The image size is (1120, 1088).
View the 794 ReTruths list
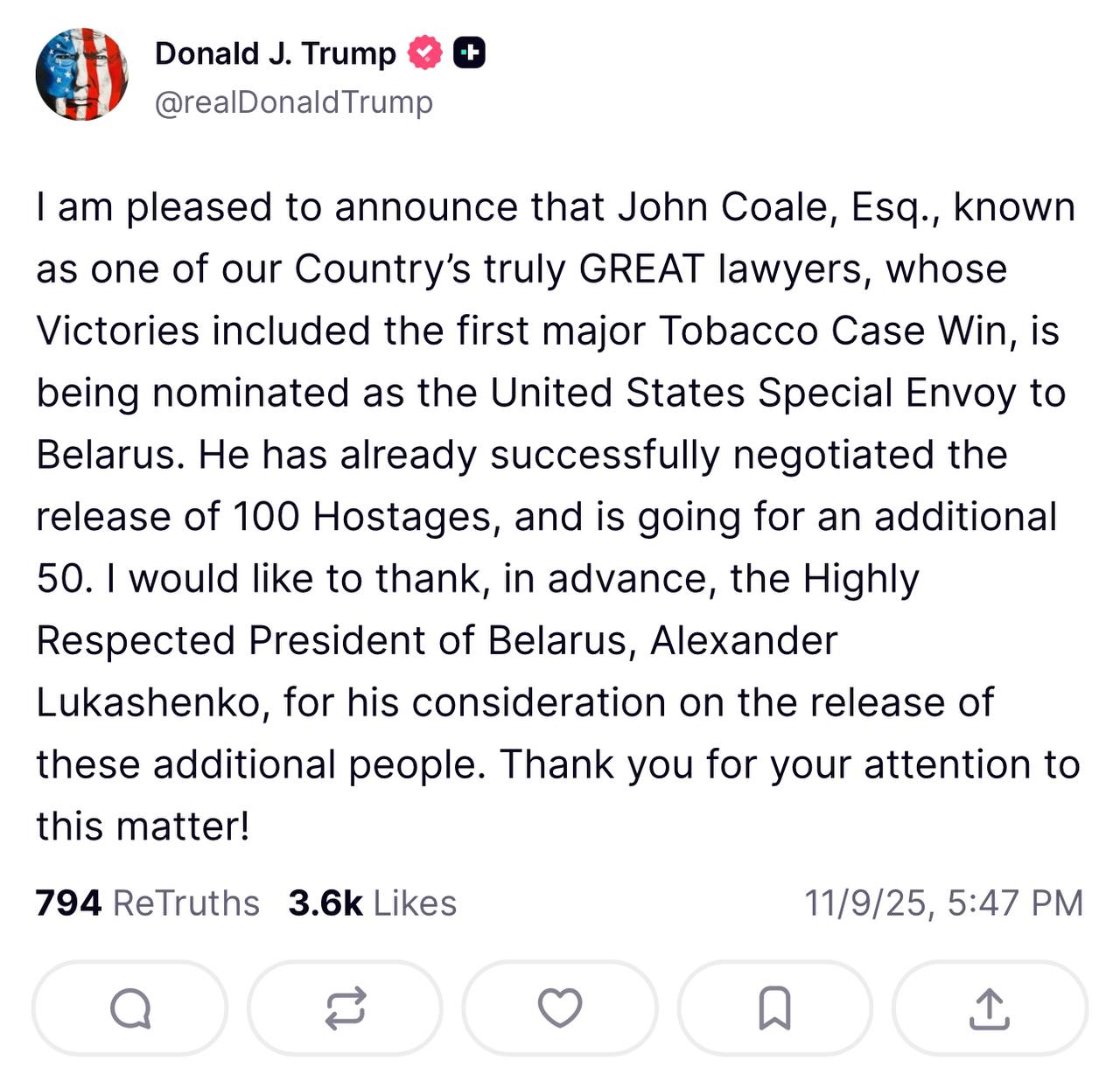(147, 903)
